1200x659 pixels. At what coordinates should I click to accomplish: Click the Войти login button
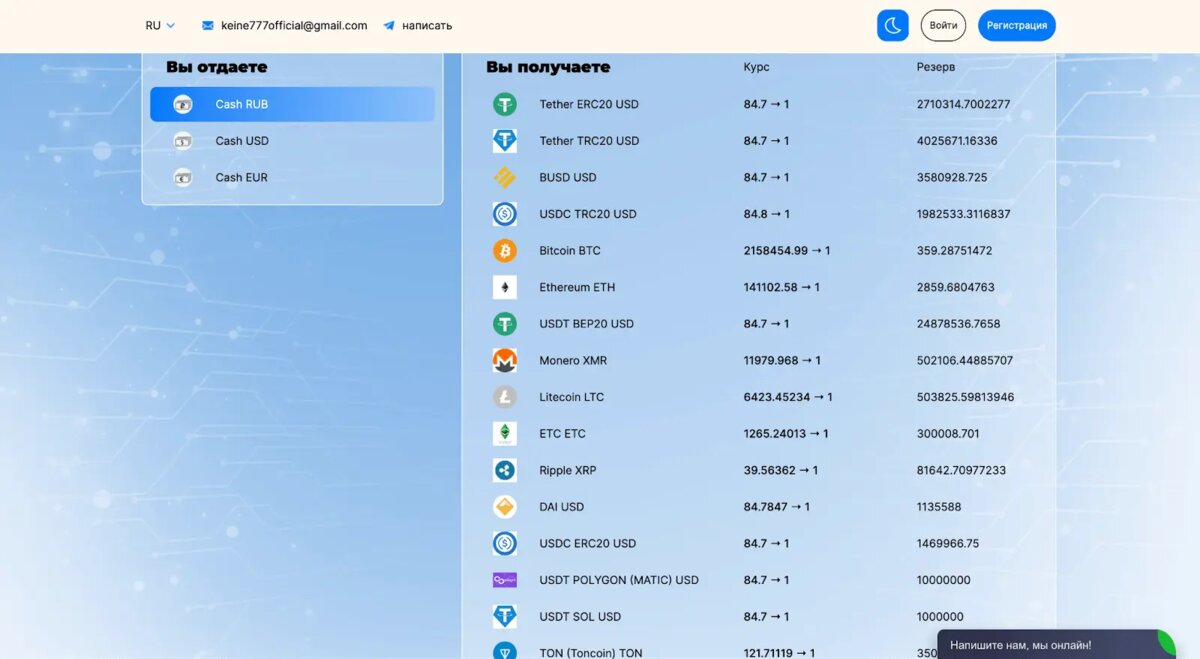click(943, 26)
